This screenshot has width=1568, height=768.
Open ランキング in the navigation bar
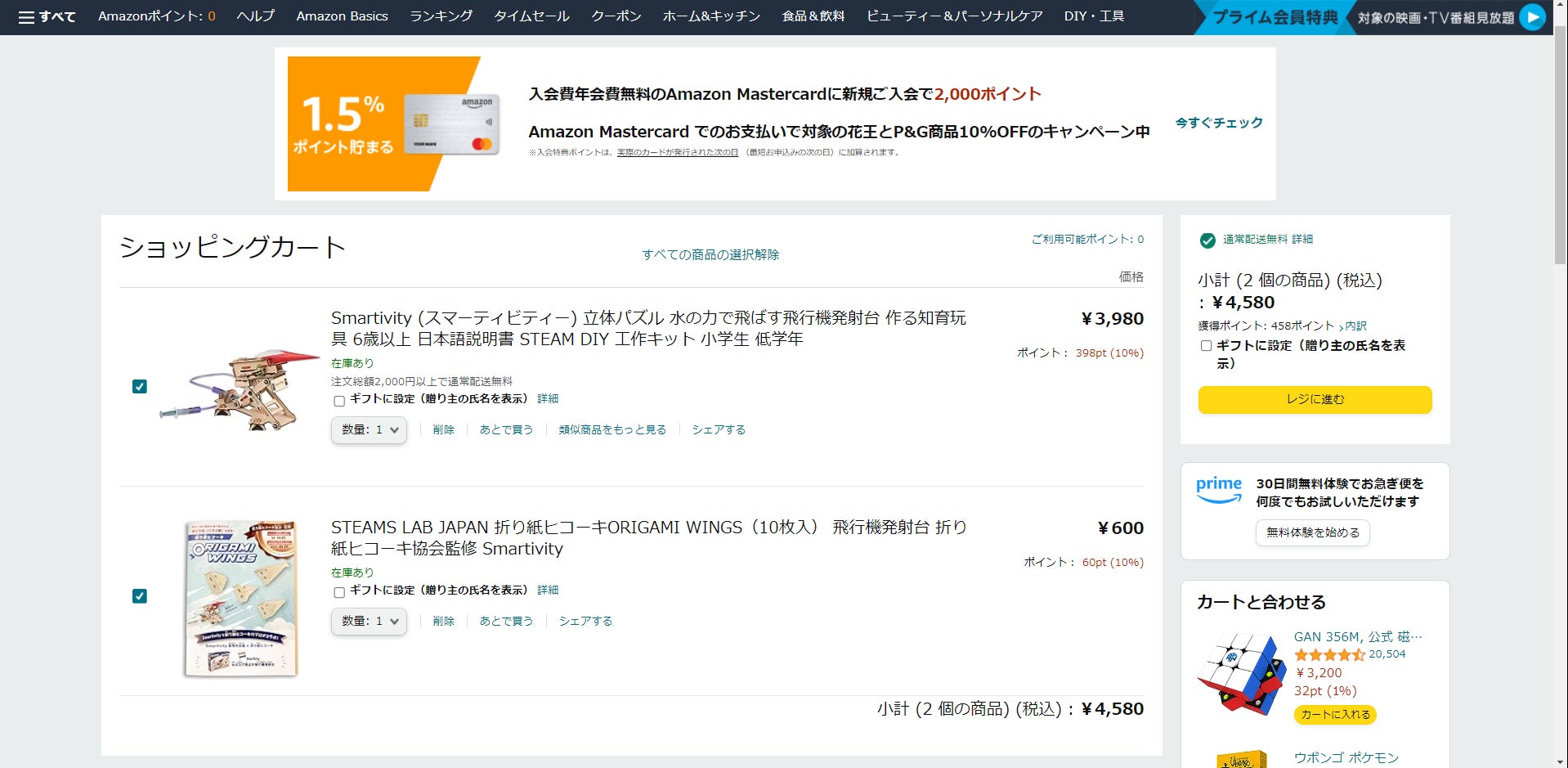tap(441, 16)
